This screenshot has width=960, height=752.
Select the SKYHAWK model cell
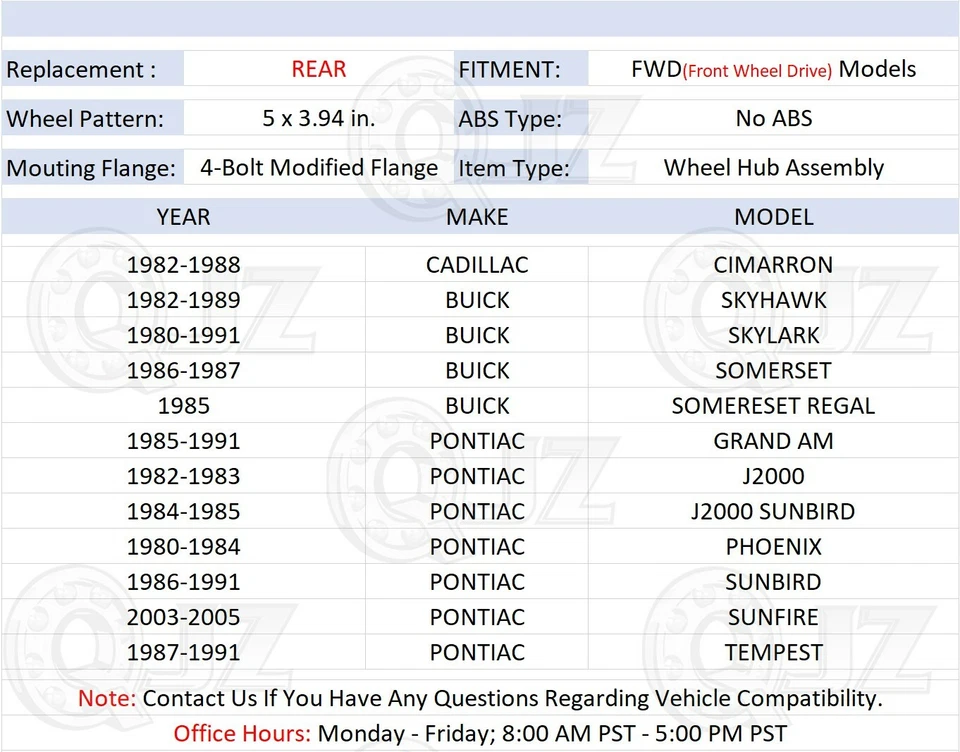[773, 300]
